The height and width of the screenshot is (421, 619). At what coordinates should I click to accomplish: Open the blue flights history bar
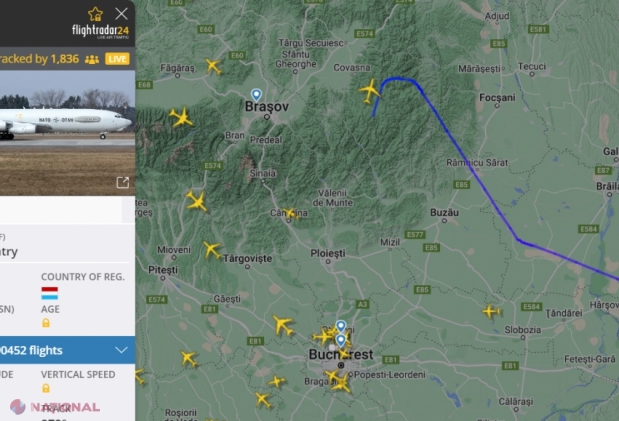68,350
